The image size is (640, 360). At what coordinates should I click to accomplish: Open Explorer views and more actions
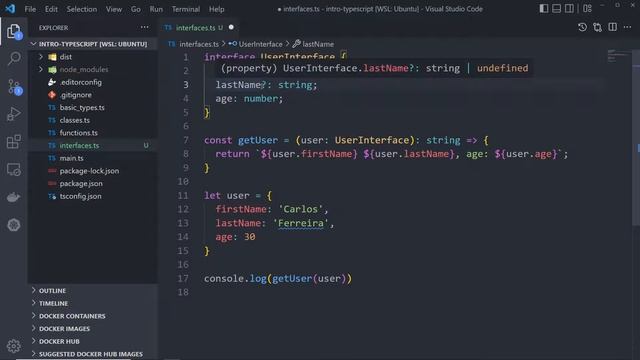(144, 27)
